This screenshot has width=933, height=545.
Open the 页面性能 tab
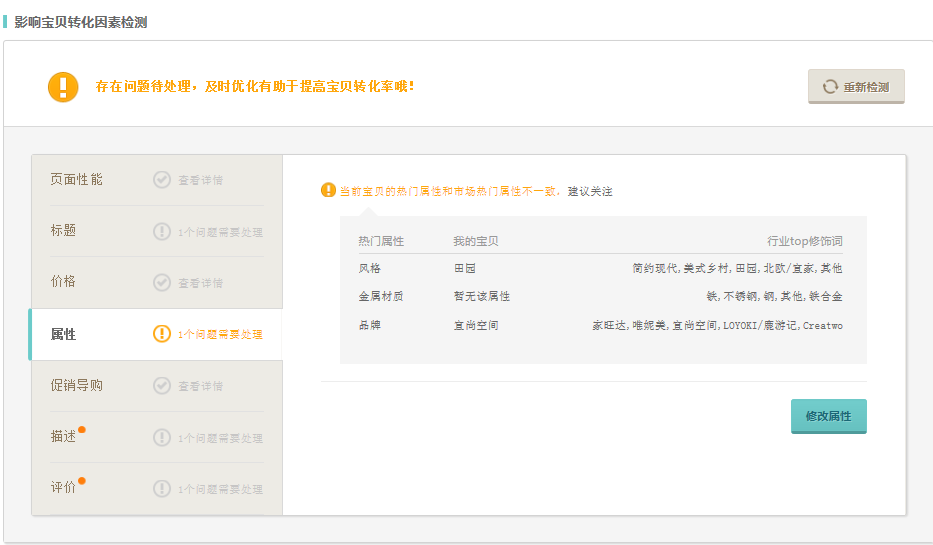coord(77,180)
